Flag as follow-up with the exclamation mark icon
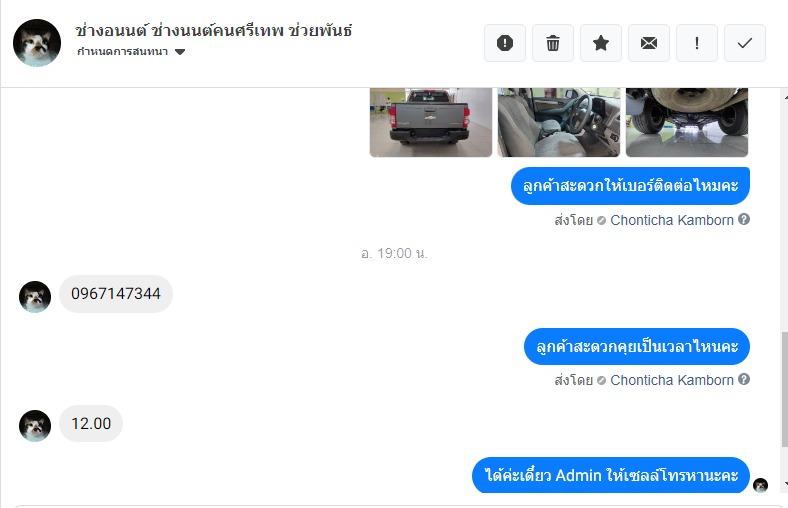 click(697, 43)
